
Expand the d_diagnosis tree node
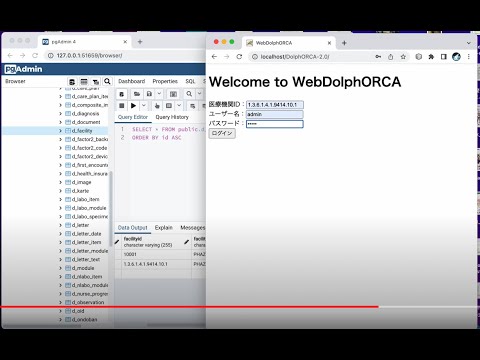click(60, 114)
